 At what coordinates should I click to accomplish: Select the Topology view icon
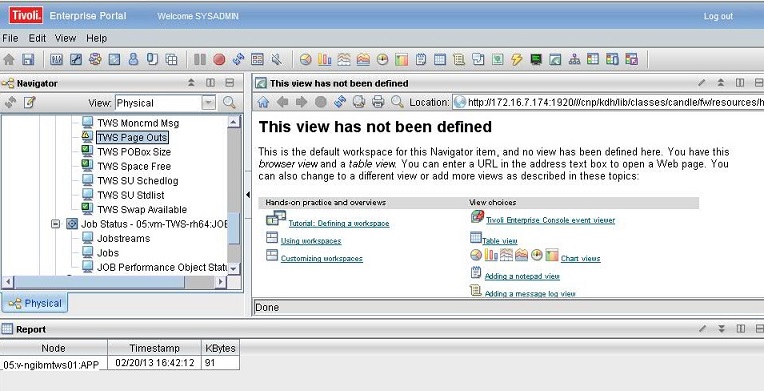point(574,59)
